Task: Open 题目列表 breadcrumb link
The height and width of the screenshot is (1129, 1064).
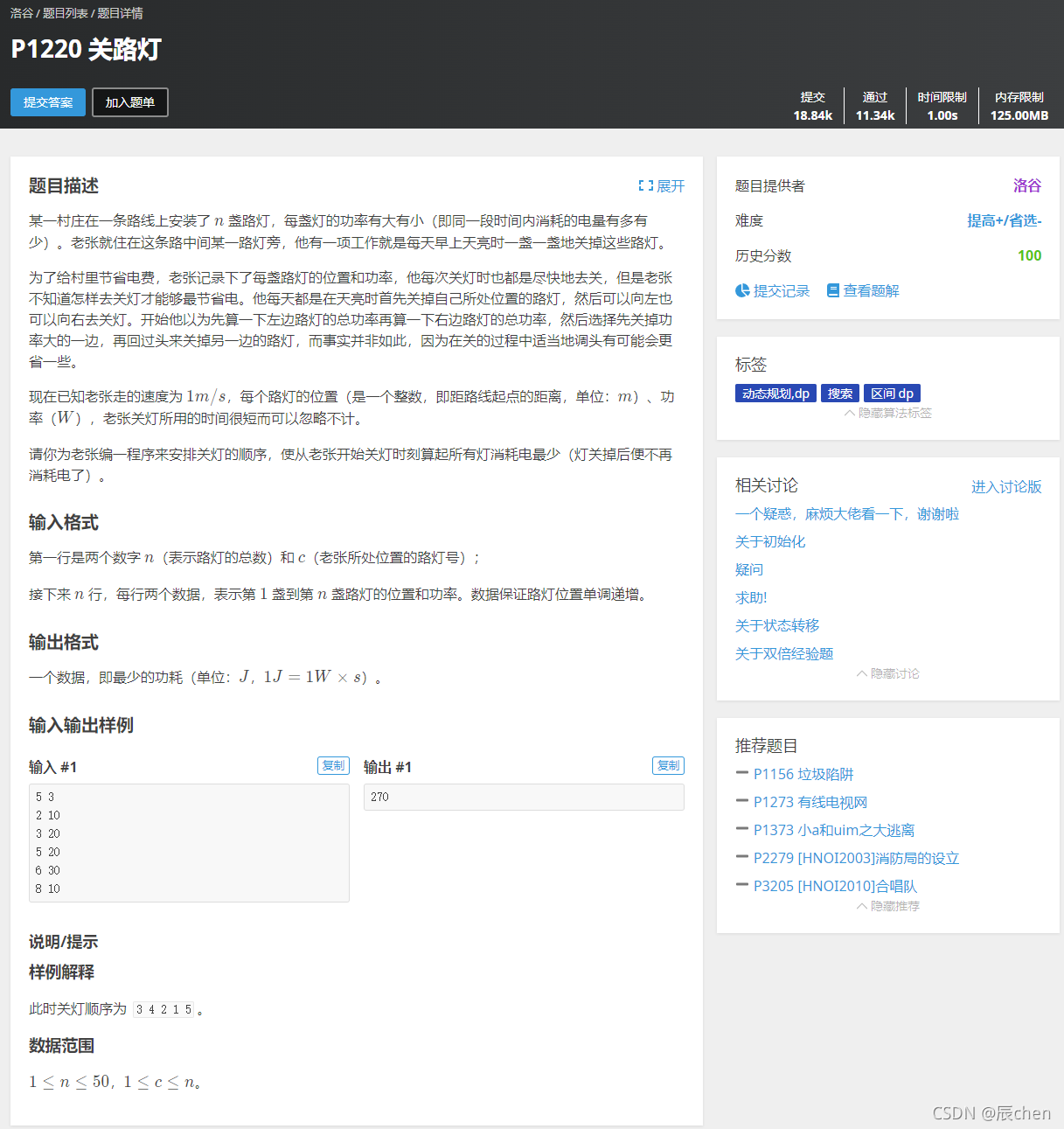Action: pos(66,13)
